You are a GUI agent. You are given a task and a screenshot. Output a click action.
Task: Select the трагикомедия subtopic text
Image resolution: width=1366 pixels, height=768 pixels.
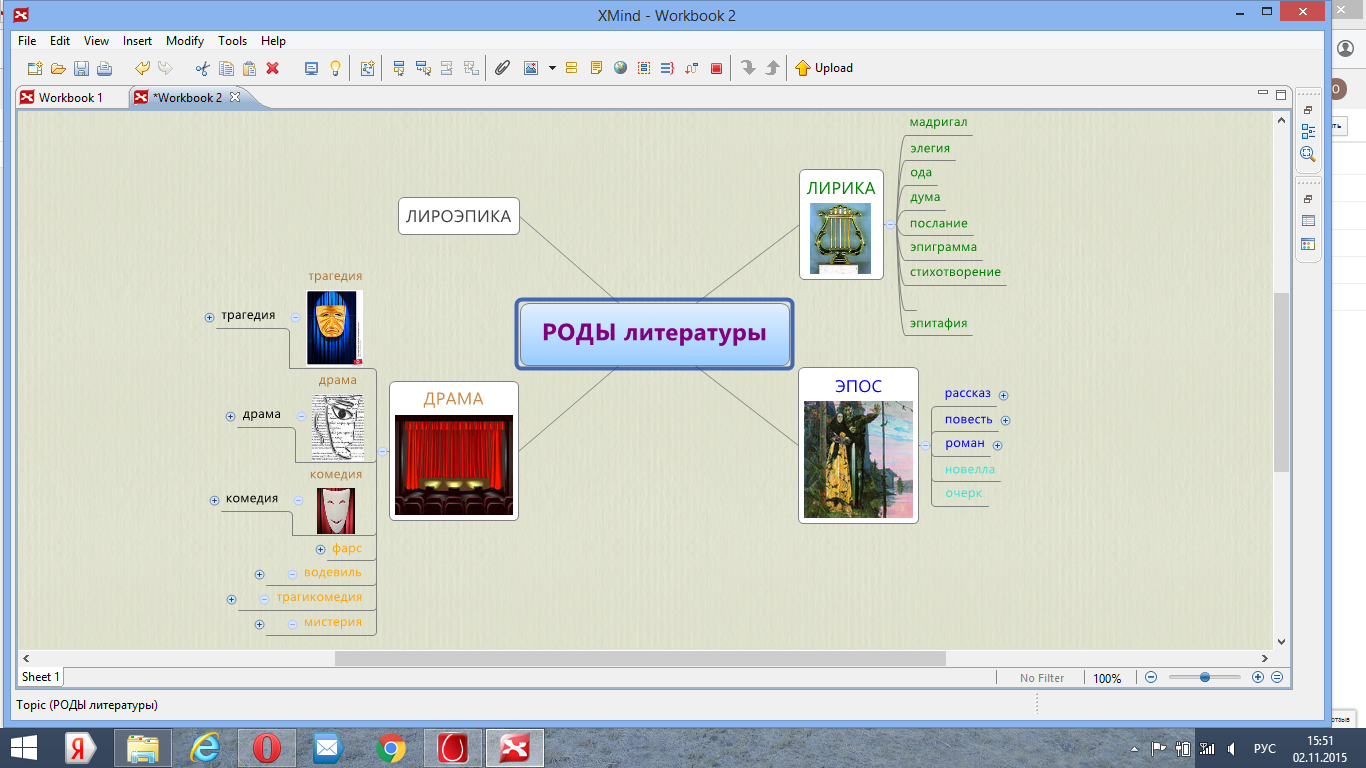[319, 597]
